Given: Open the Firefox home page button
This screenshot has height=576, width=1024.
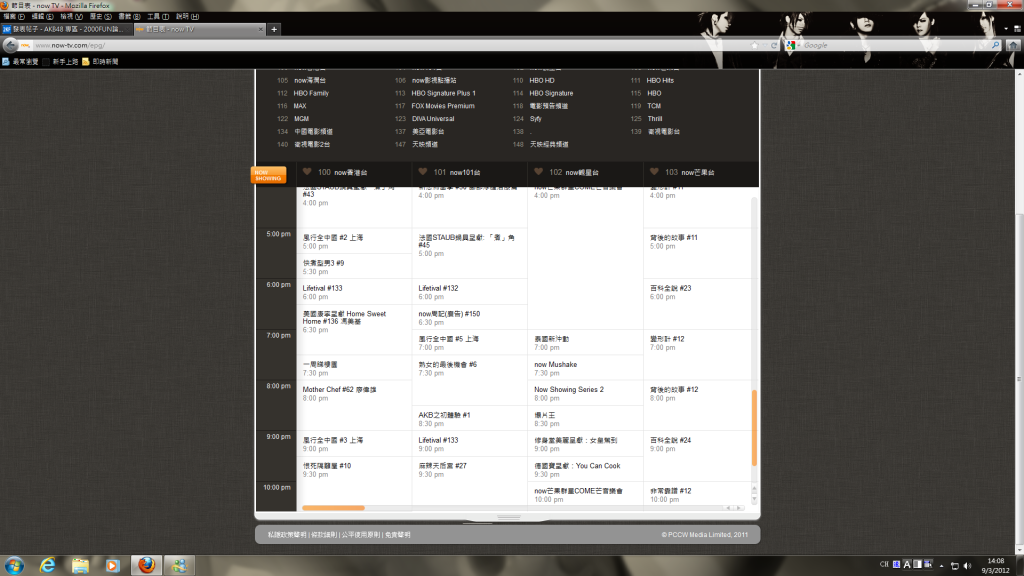Looking at the screenshot, I should 1013,45.
